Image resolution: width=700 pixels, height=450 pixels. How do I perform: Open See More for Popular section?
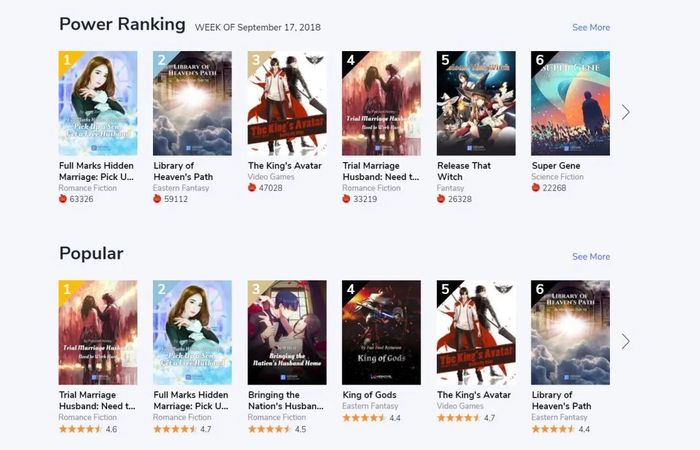point(591,257)
